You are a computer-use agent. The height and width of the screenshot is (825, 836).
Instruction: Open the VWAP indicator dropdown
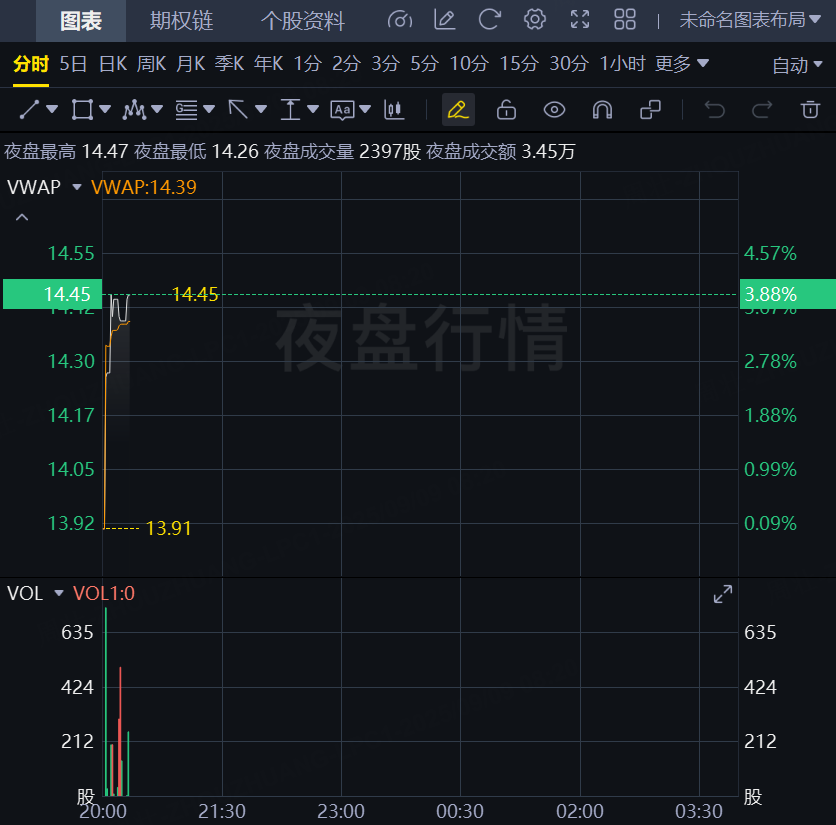point(77,186)
